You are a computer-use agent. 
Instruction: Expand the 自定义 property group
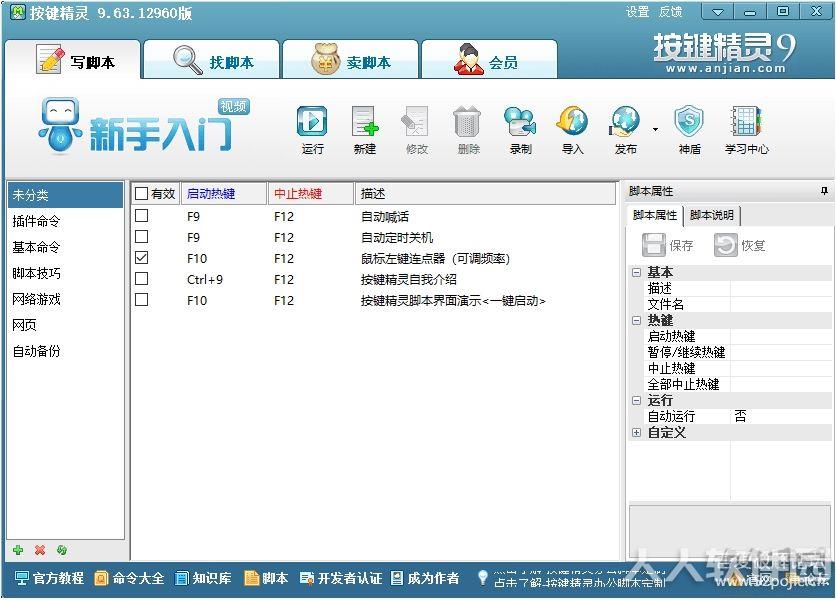[x=636, y=433]
